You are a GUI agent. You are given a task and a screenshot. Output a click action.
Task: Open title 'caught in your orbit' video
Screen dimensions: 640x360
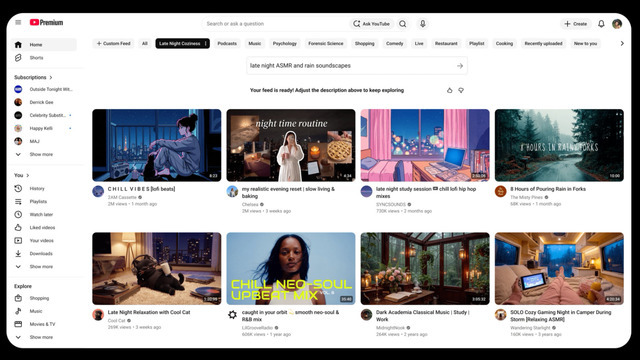pyautogui.click(x=290, y=316)
